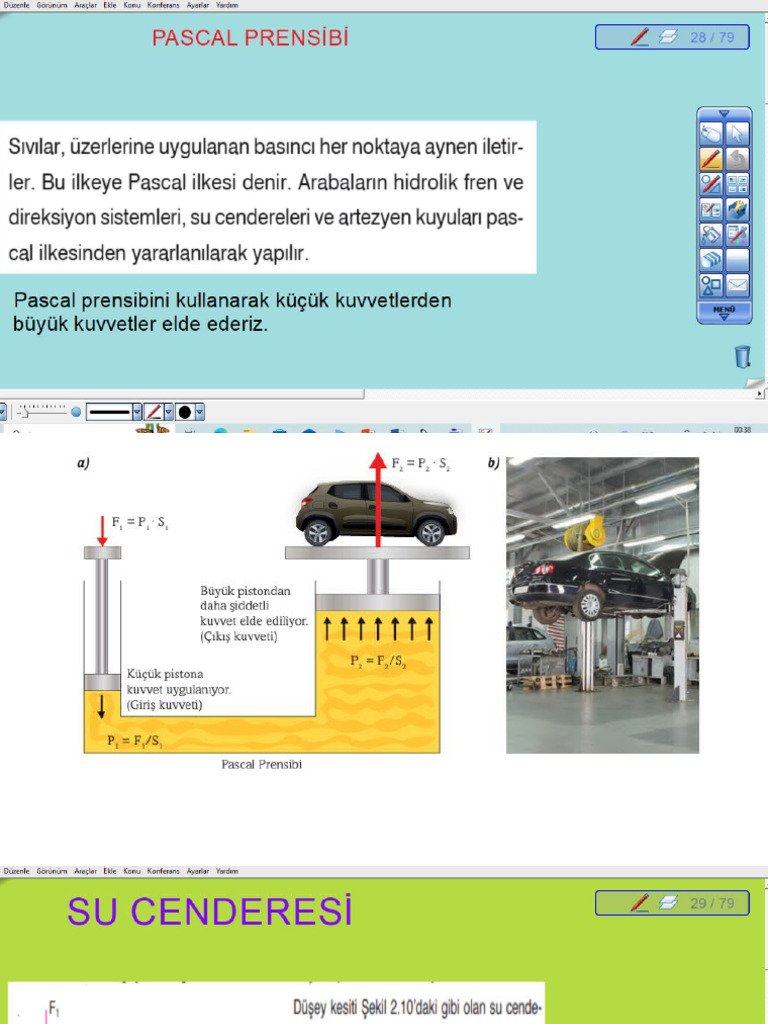Screen dimensions: 768x1024
Task: Open Konferans menu above the Su Cenderesi slide
Action: tap(163, 871)
